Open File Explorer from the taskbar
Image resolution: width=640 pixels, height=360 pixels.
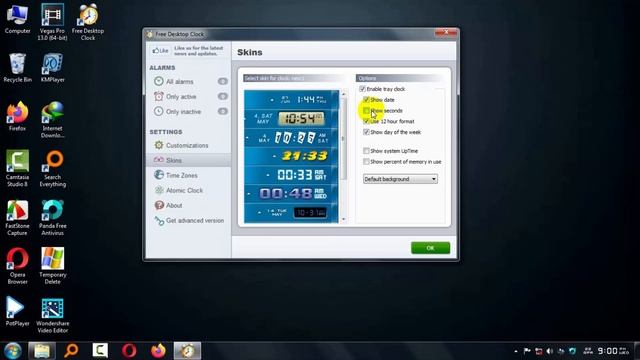42,351
